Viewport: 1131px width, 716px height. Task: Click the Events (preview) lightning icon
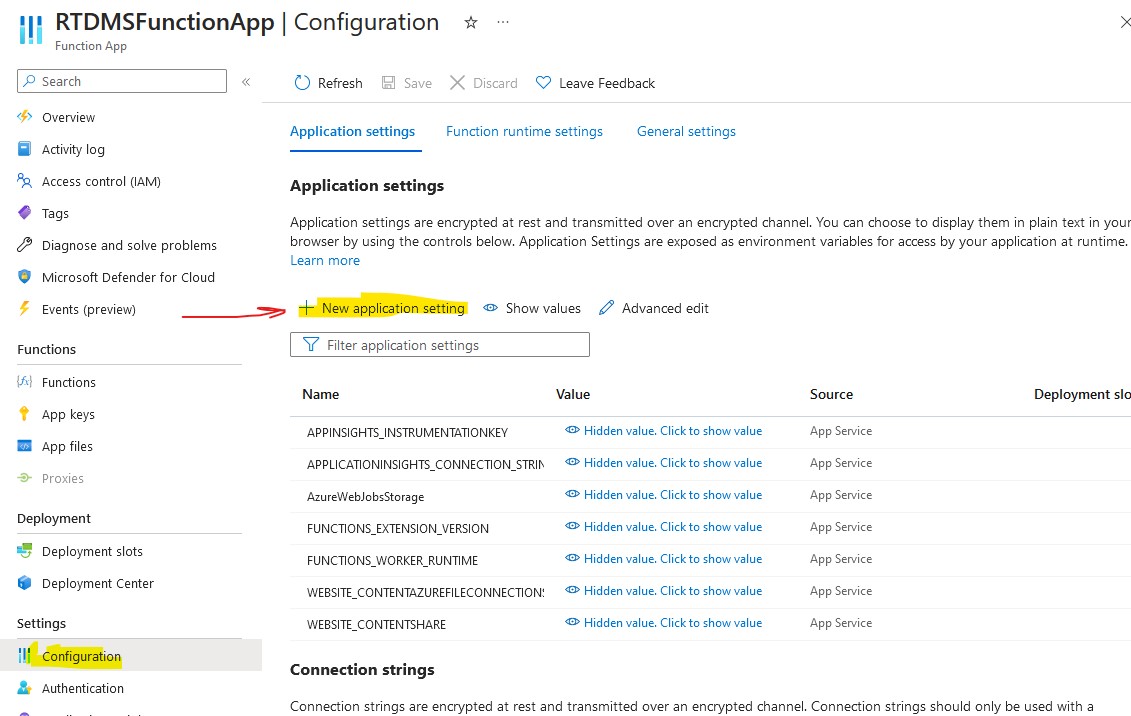tap(25, 309)
